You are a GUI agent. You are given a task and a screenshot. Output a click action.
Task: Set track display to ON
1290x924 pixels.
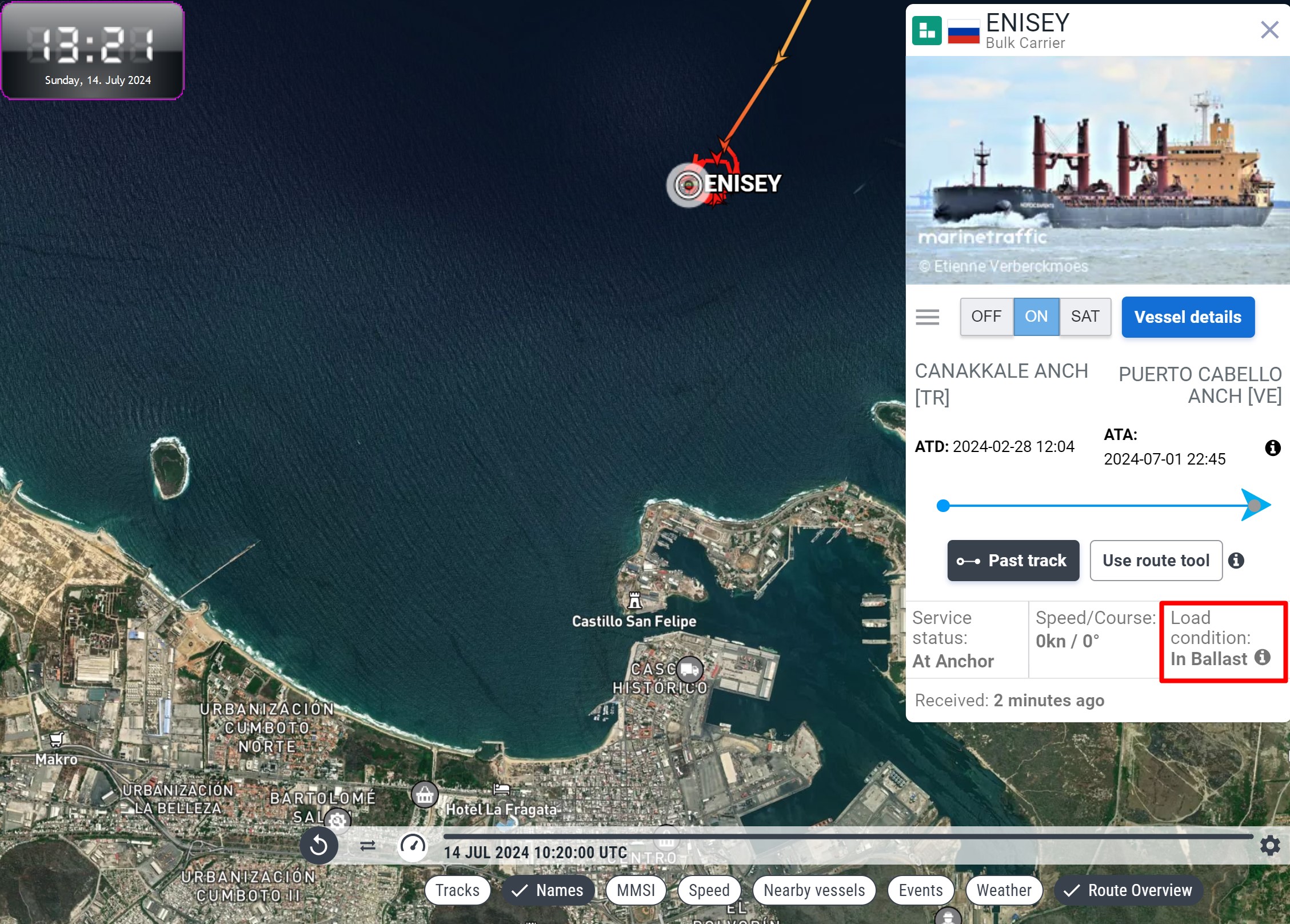[x=1036, y=317]
